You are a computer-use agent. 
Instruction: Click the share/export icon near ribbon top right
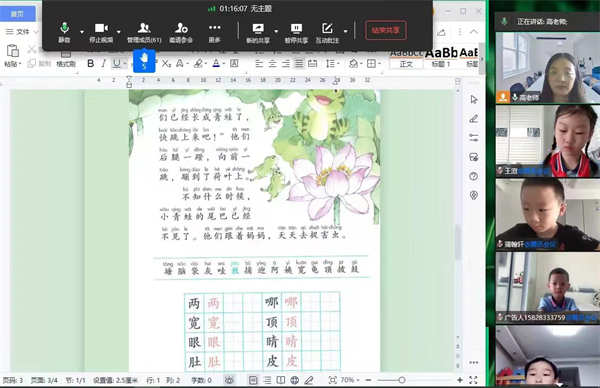(x=441, y=32)
